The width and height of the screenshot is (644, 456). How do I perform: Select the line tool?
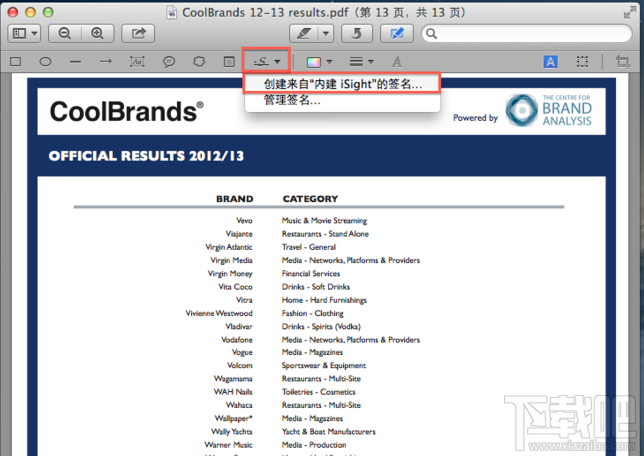click(x=76, y=62)
